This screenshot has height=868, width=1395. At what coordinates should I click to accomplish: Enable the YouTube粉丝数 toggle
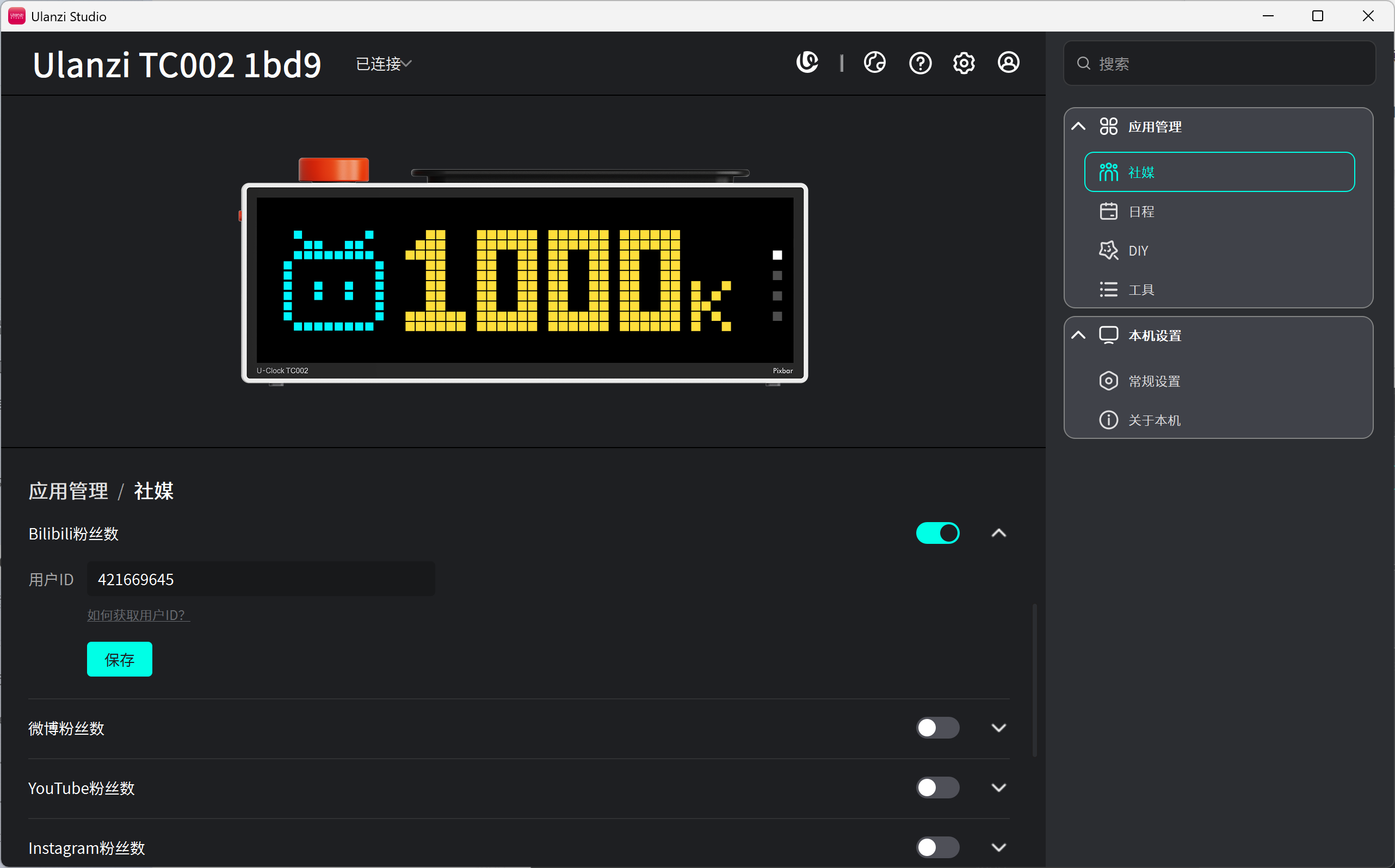pyautogui.click(x=937, y=787)
